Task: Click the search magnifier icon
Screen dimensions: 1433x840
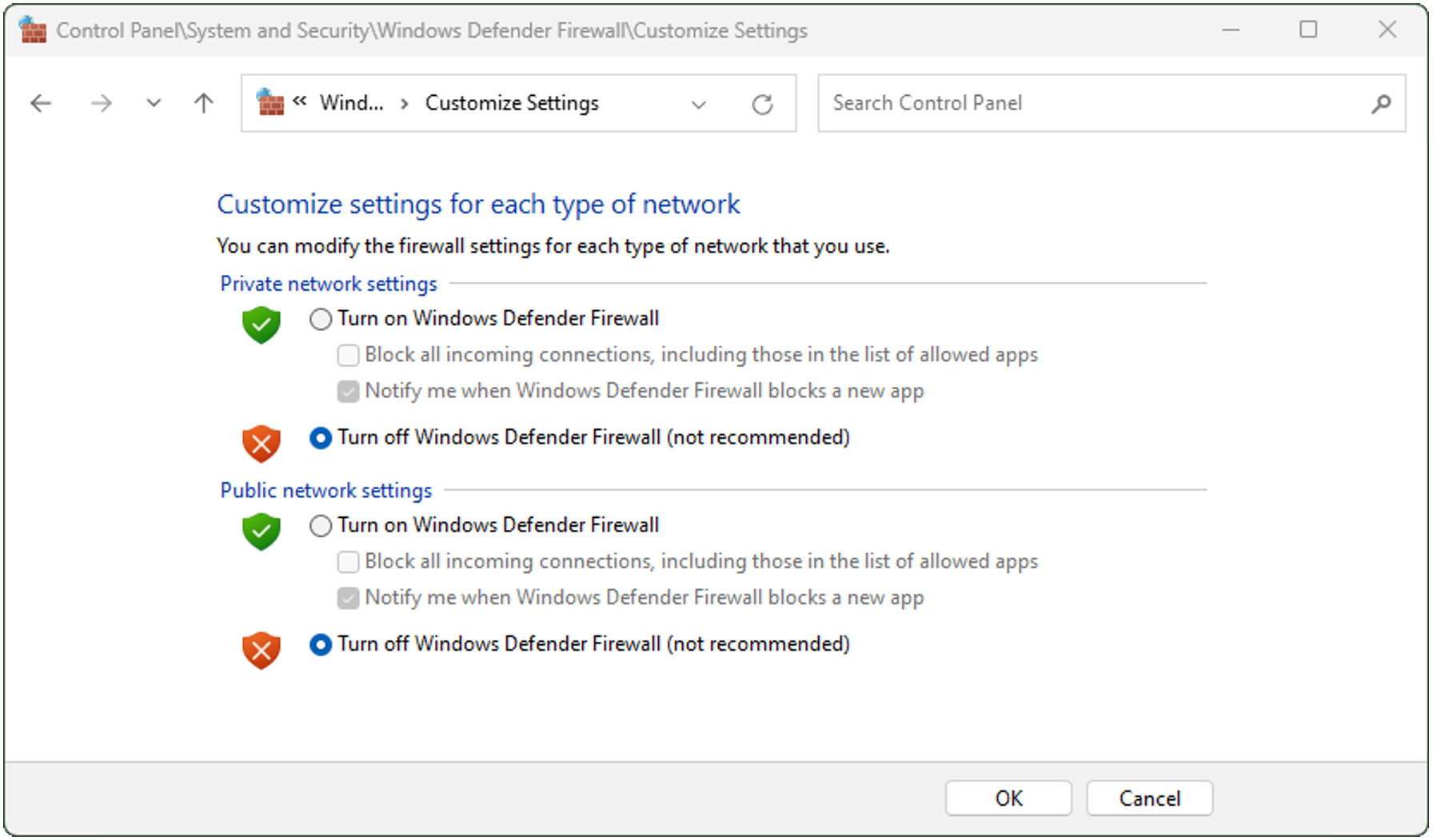Action: click(x=1381, y=103)
